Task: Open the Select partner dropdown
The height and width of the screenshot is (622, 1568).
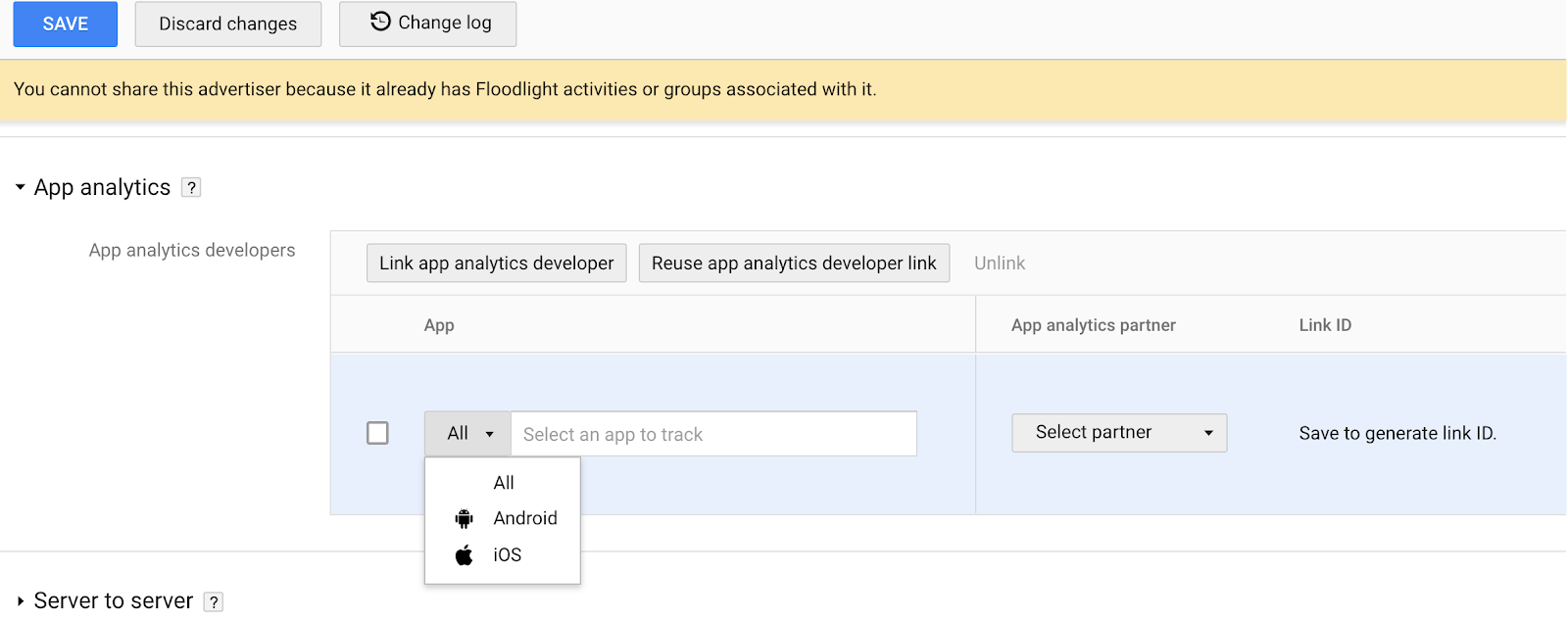Action: (1119, 433)
